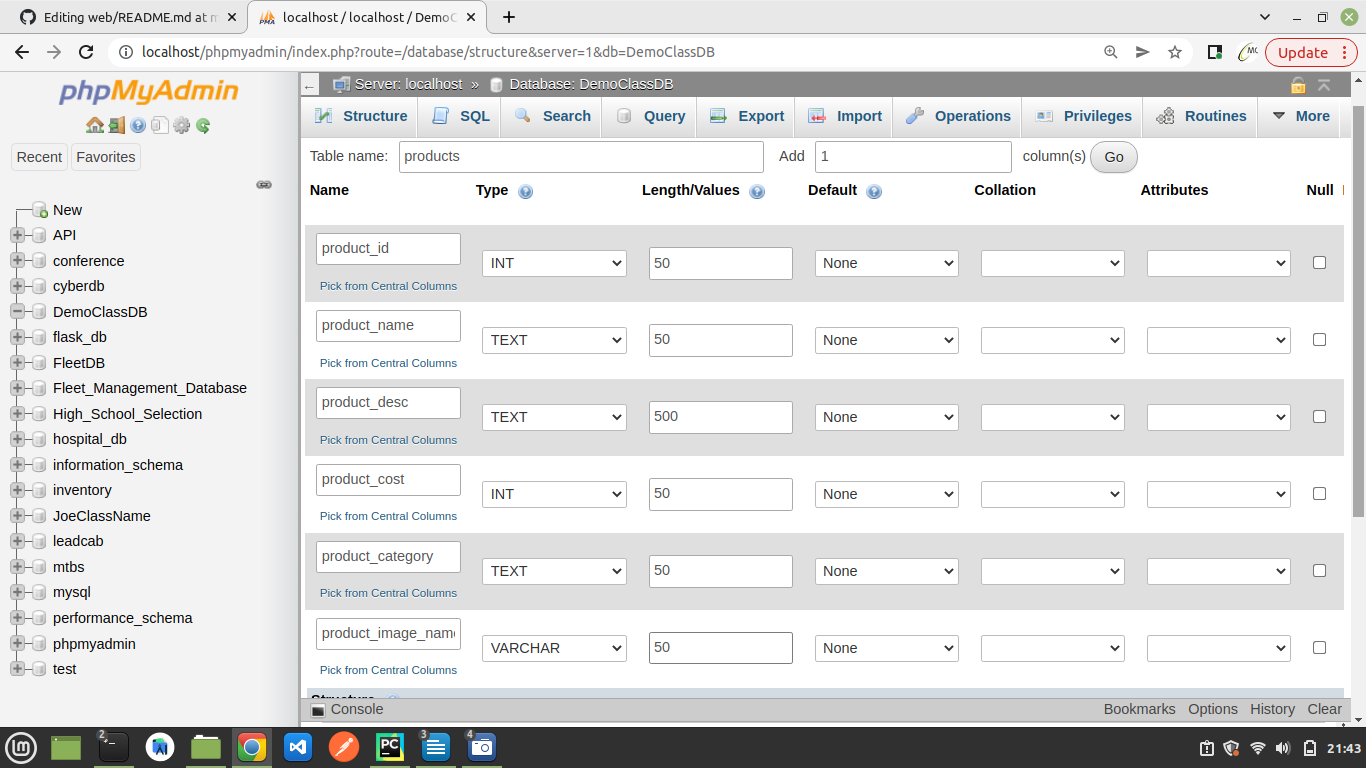Log out using the exit door icon
Image resolution: width=1366 pixels, height=768 pixels.
pos(117,126)
